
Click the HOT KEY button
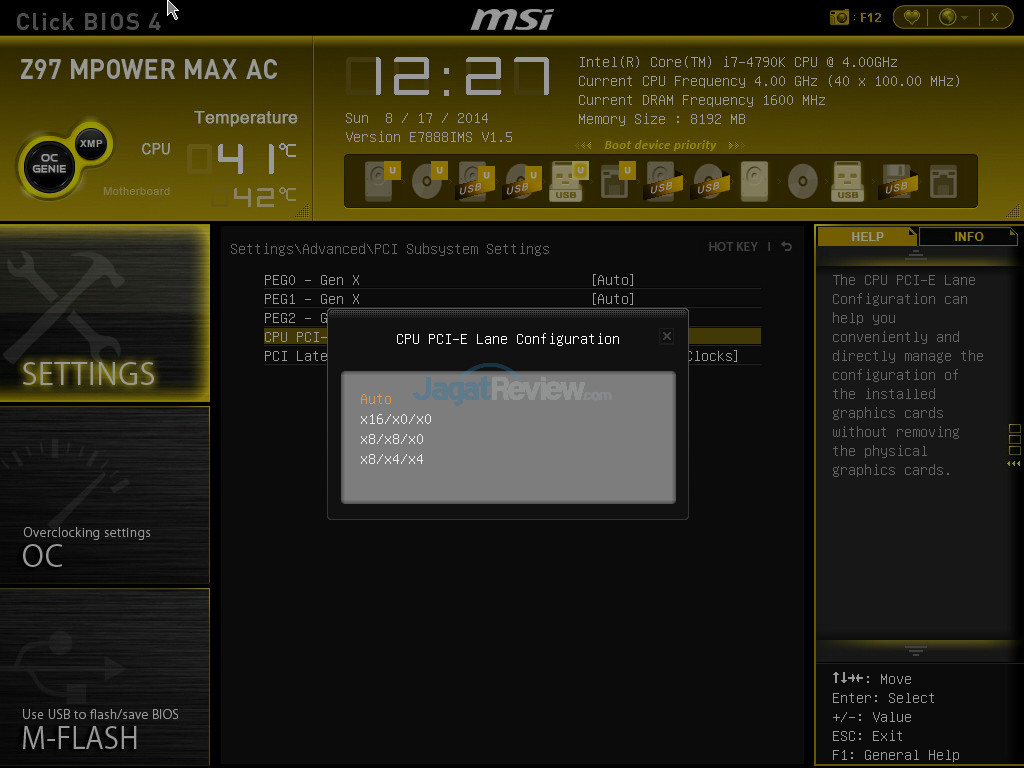click(733, 246)
